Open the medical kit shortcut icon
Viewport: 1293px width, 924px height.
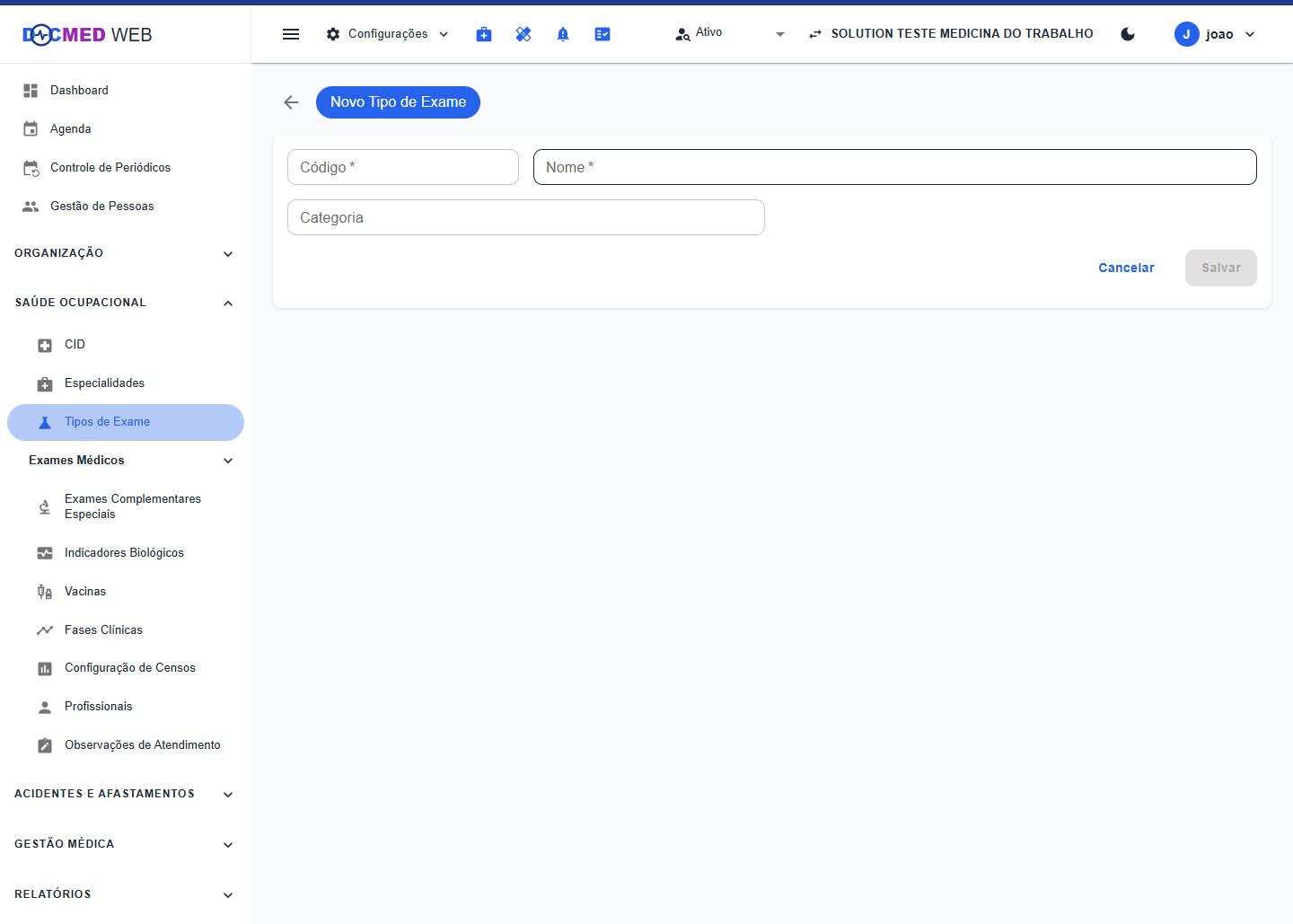click(x=484, y=34)
